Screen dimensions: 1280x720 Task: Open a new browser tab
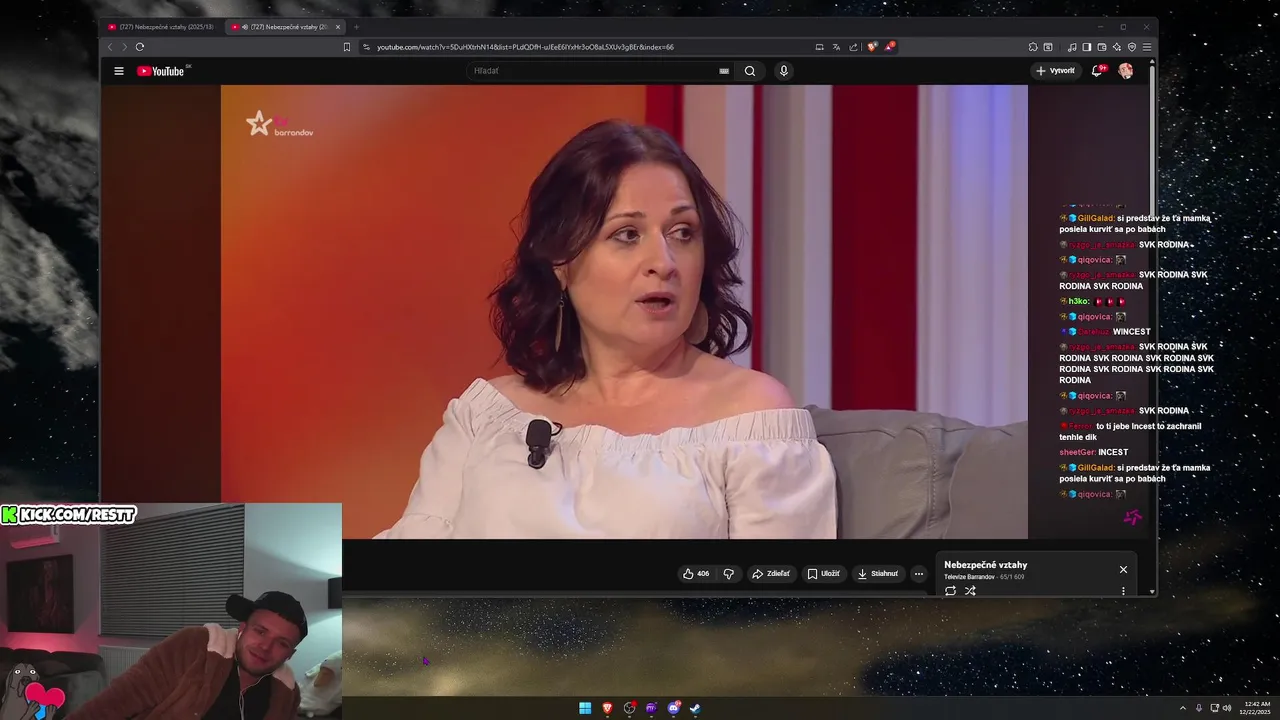(x=356, y=27)
